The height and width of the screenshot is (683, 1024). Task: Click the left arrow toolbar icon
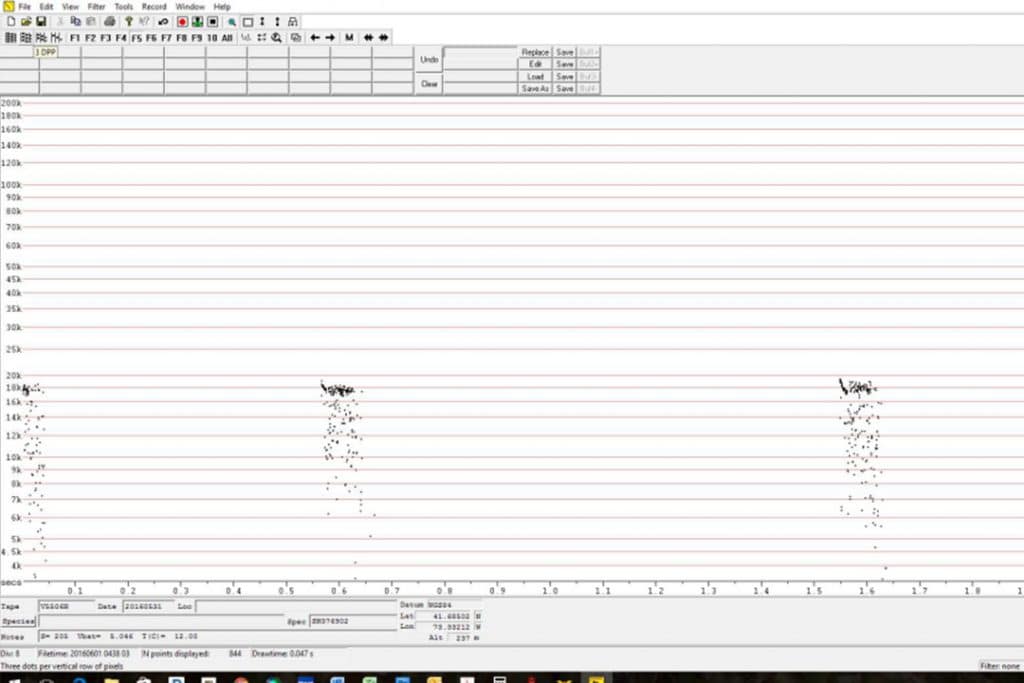click(x=315, y=38)
